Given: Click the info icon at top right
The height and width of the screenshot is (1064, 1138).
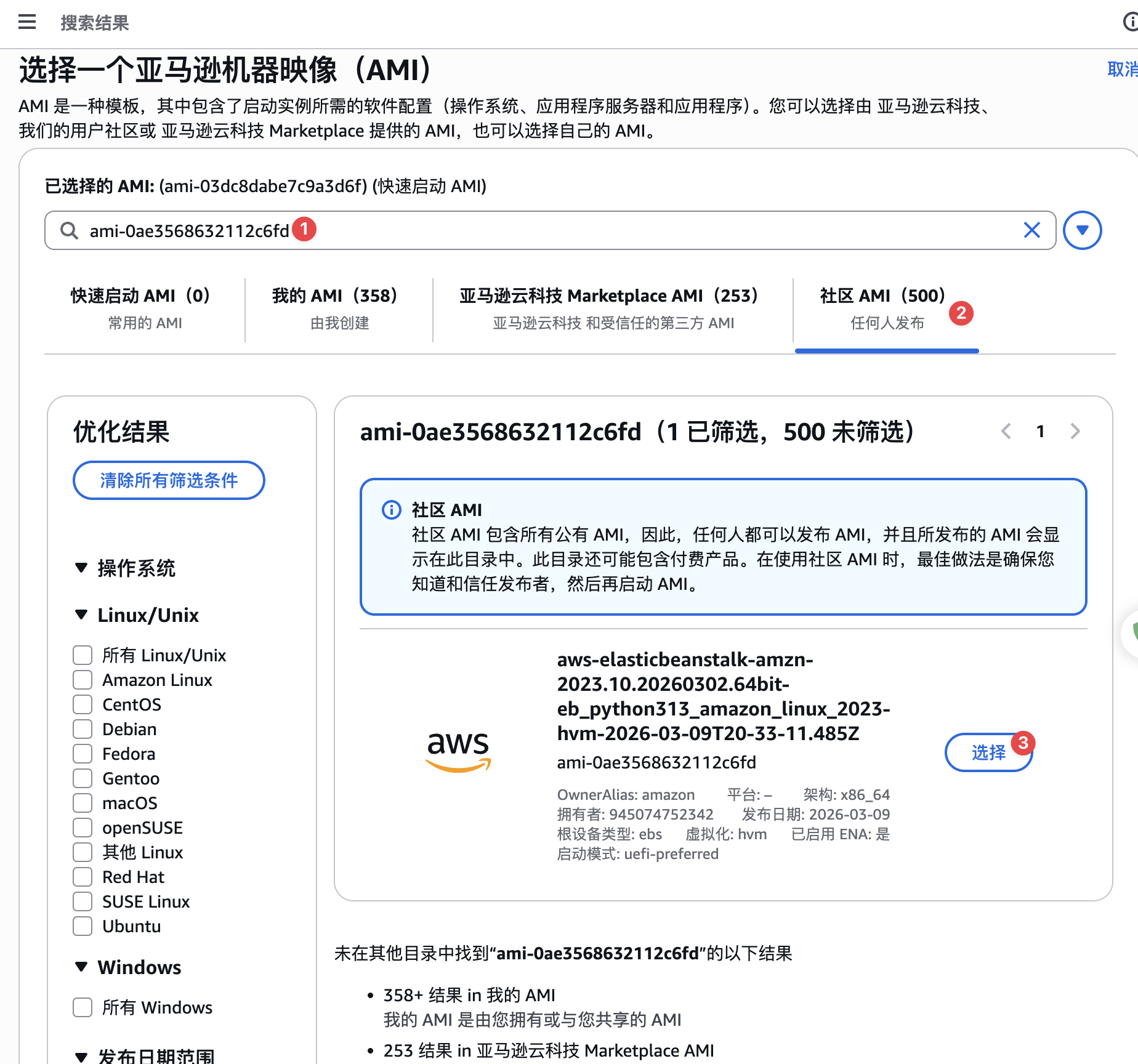Looking at the screenshot, I should tap(1131, 22).
